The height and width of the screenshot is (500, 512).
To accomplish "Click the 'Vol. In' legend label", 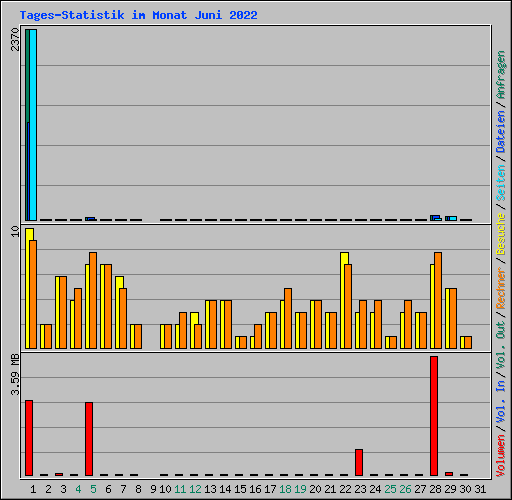I will 501,402.
